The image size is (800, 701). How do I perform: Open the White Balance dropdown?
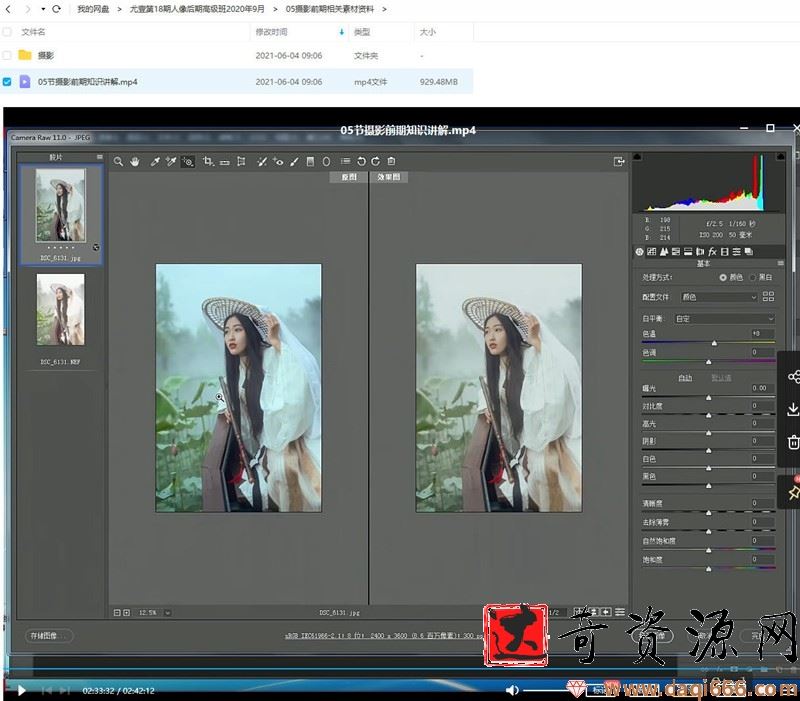pyautogui.click(x=724, y=319)
